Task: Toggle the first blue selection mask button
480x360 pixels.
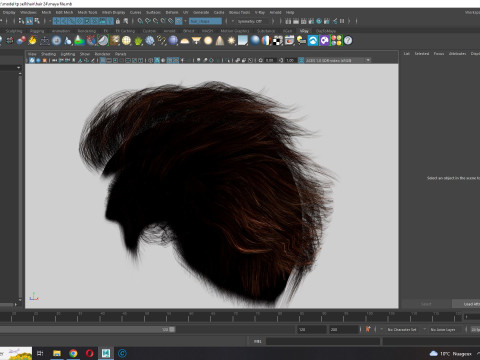Action: (56, 21)
